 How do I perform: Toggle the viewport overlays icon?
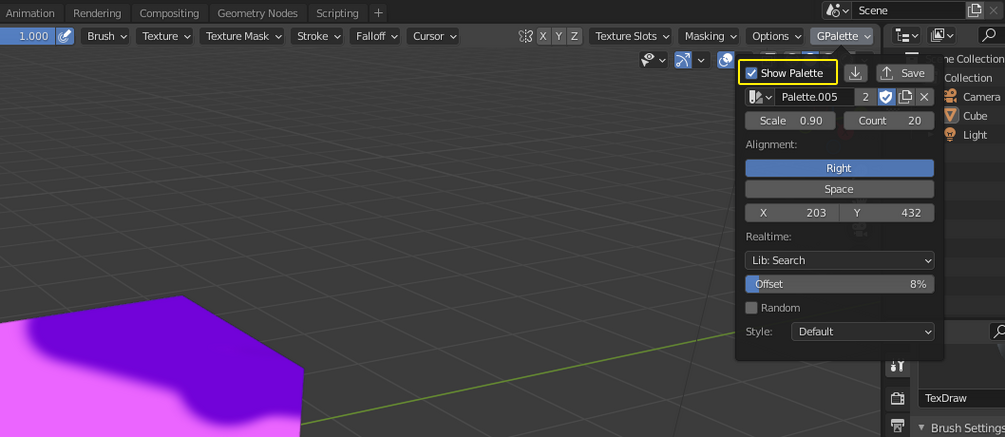coord(726,60)
